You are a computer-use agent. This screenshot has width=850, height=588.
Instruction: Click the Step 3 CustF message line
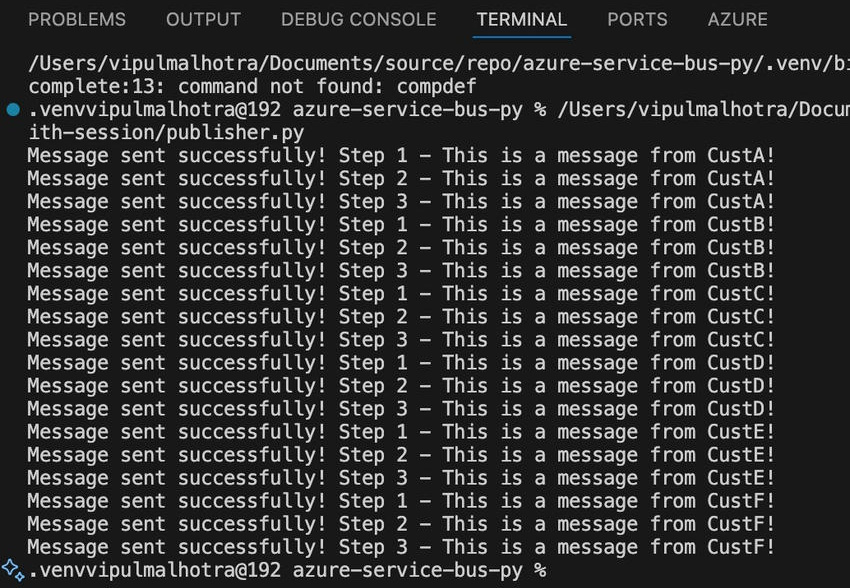point(401,547)
